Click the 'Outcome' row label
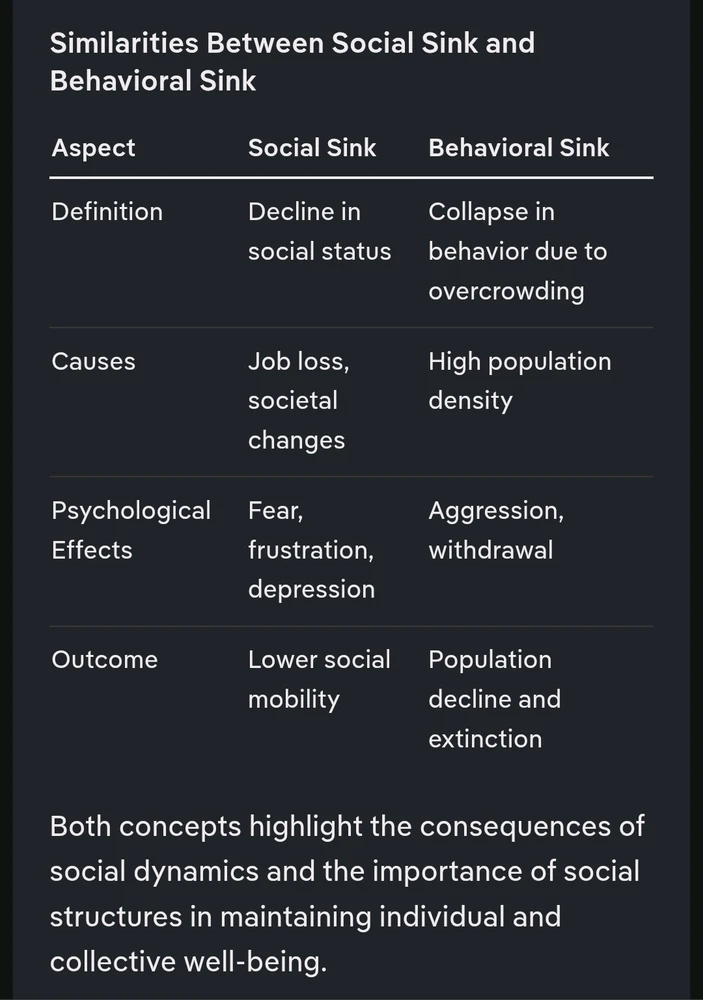The image size is (703, 1000). click(105, 659)
